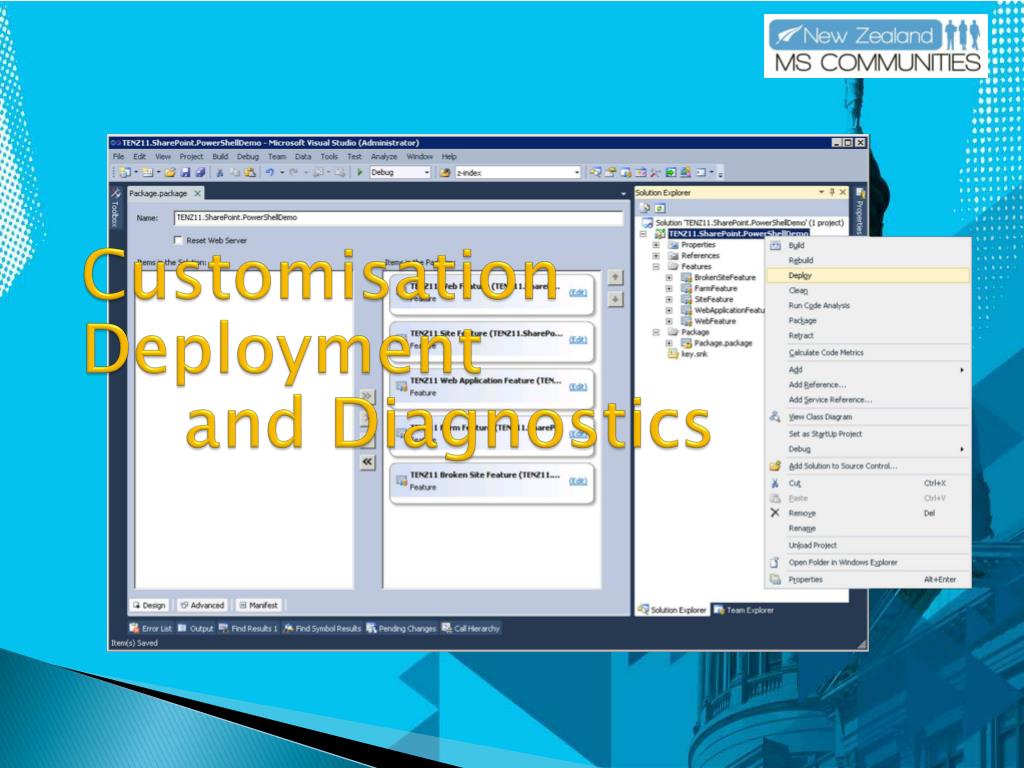
Task: Open the Error List tab at bottom
Action: [x=150, y=628]
